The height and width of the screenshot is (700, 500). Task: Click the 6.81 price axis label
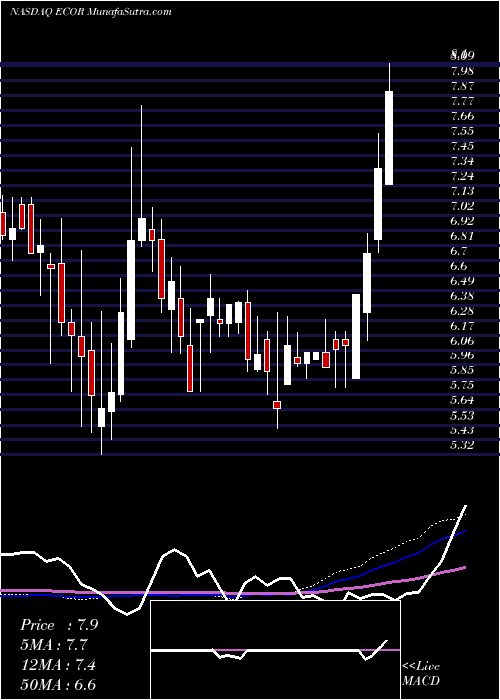tap(462, 236)
